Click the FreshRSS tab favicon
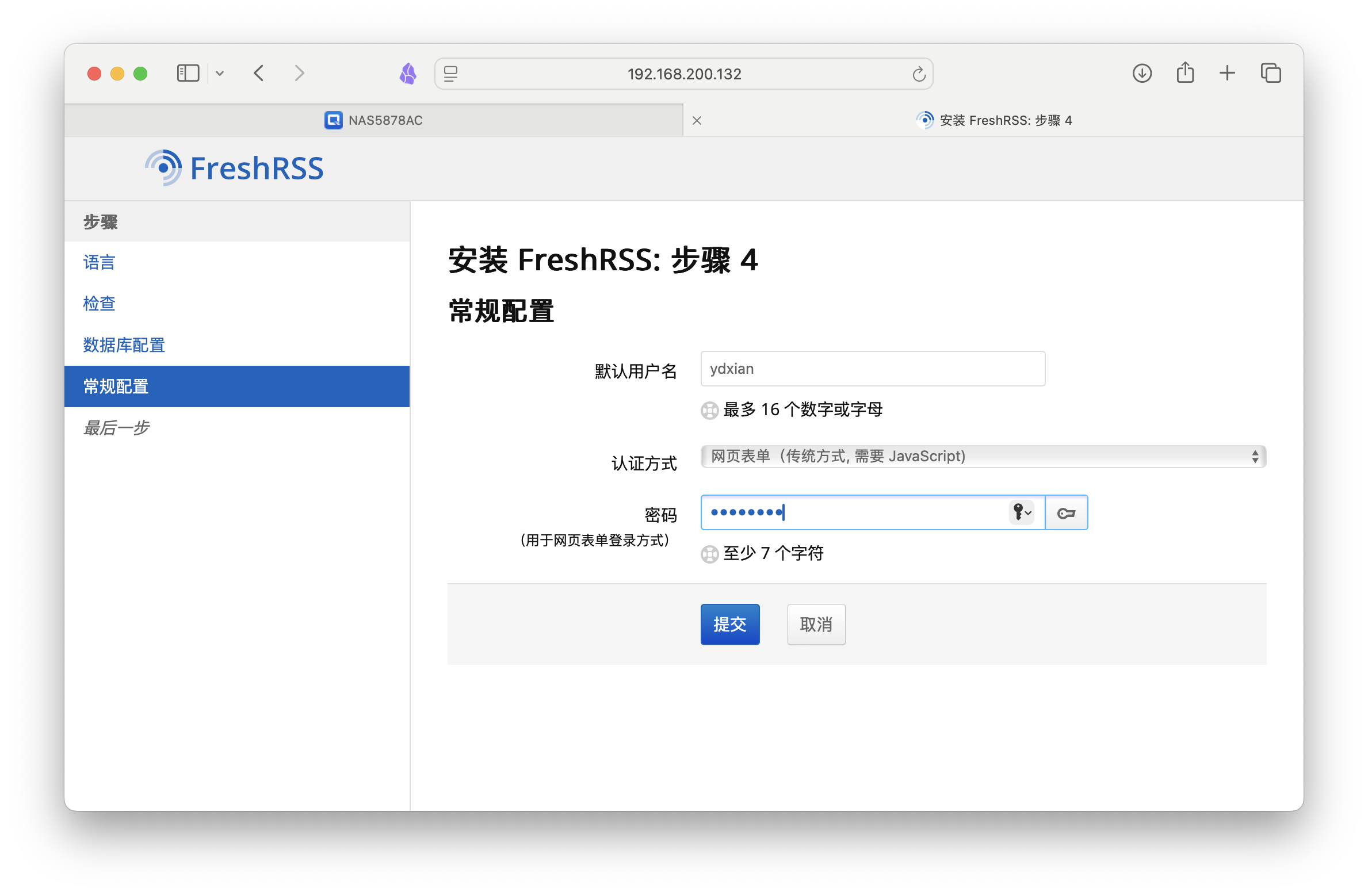This screenshot has width=1368, height=896. (x=924, y=120)
